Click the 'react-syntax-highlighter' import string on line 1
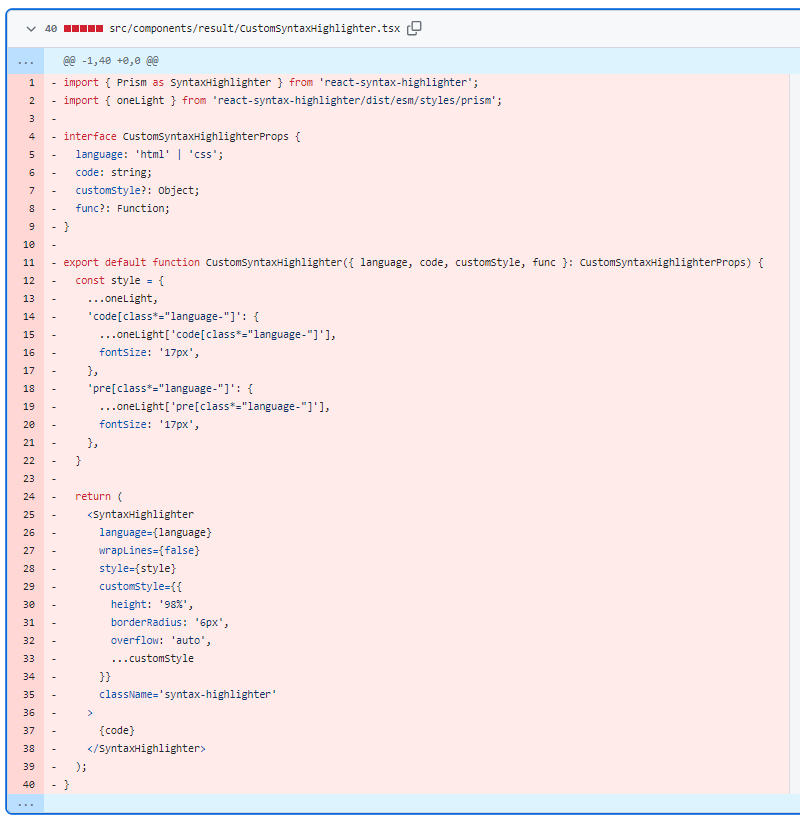The width and height of the screenshot is (800, 822). coord(396,82)
